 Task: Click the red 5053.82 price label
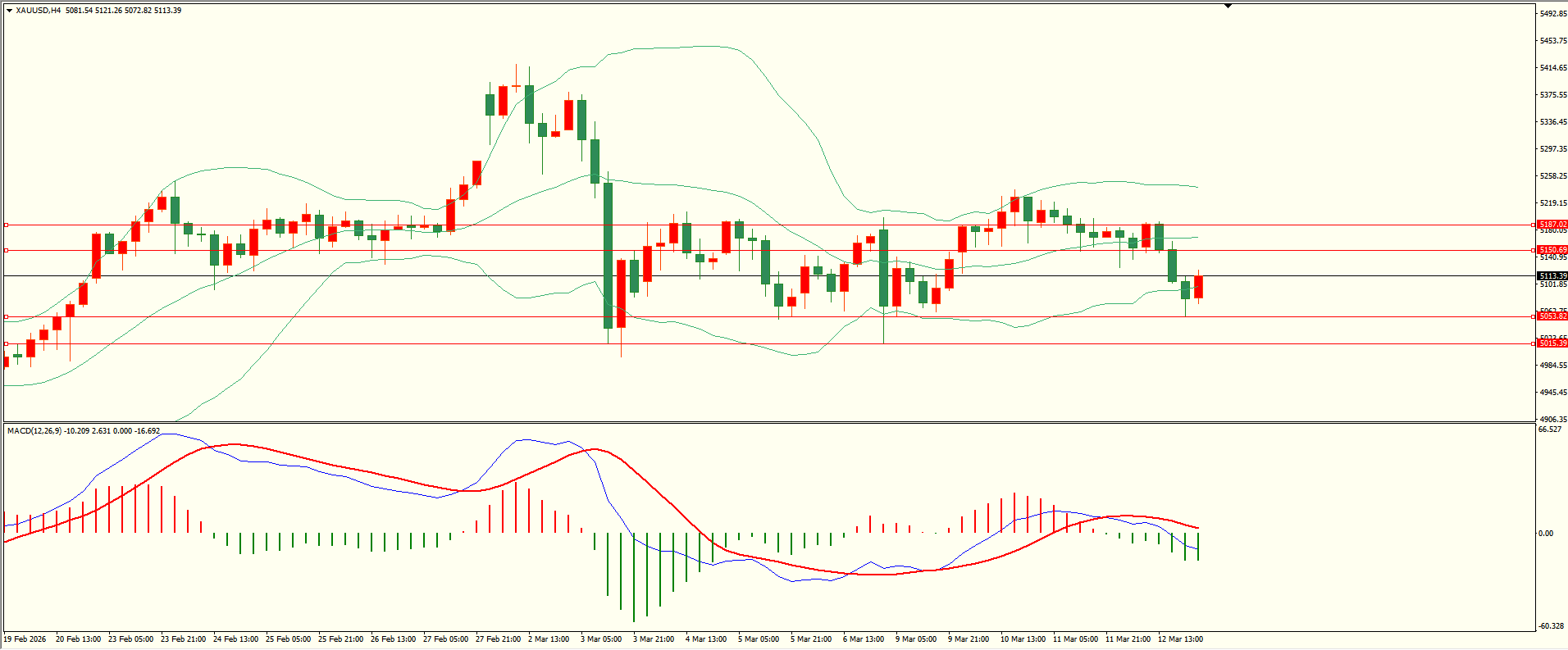click(x=1552, y=316)
